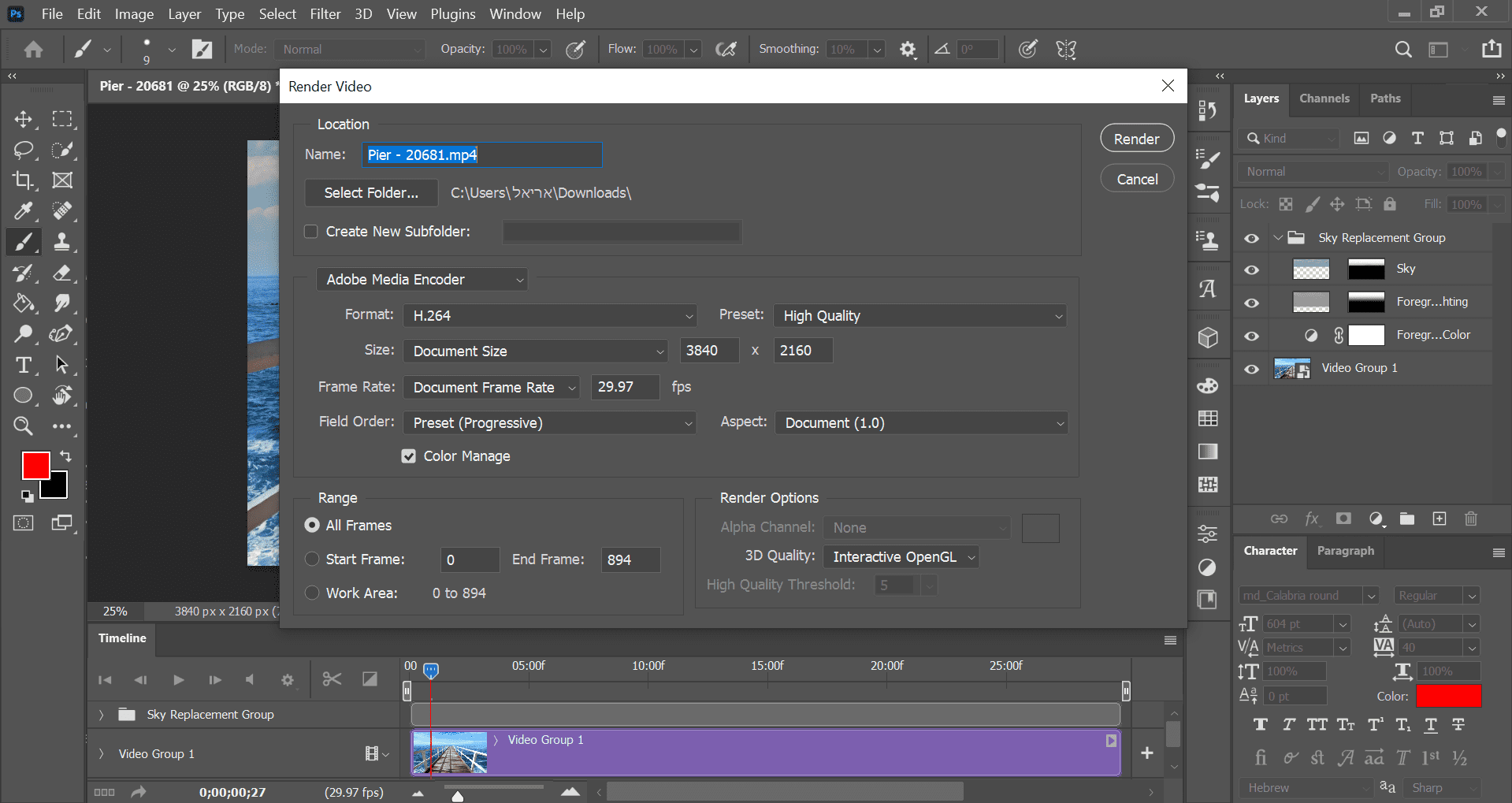The image size is (1512, 803).
Task: Switch to the Channels tab
Action: click(1324, 99)
